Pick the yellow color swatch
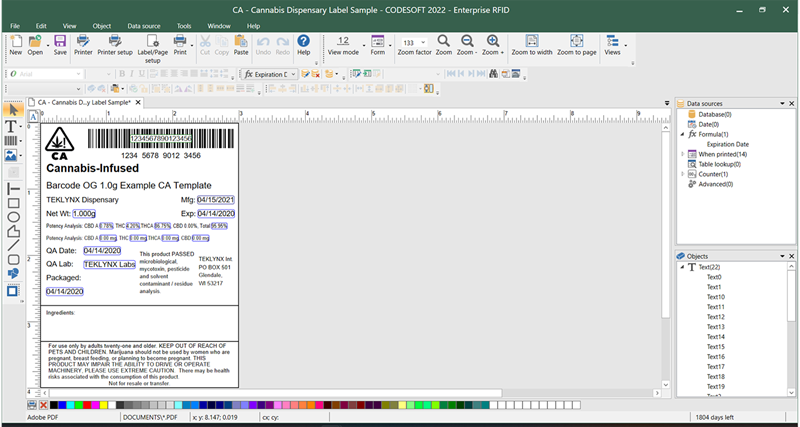The image size is (800, 427). pos(103,405)
